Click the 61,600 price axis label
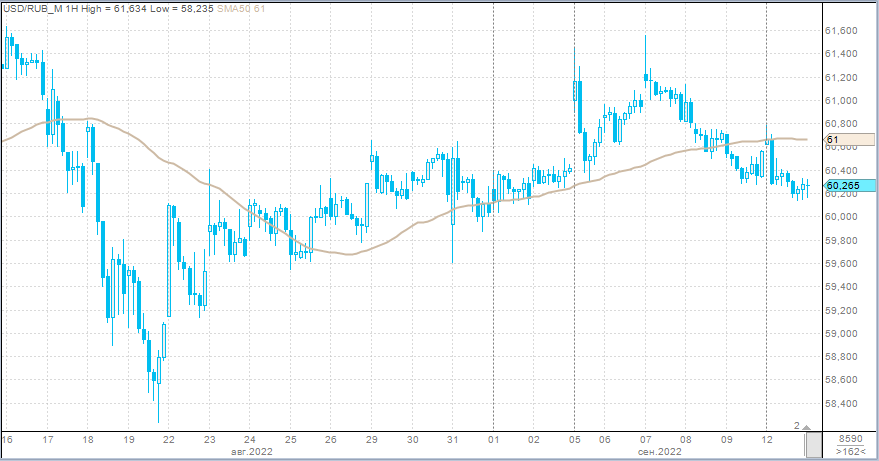The image size is (879, 461). coord(842,31)
